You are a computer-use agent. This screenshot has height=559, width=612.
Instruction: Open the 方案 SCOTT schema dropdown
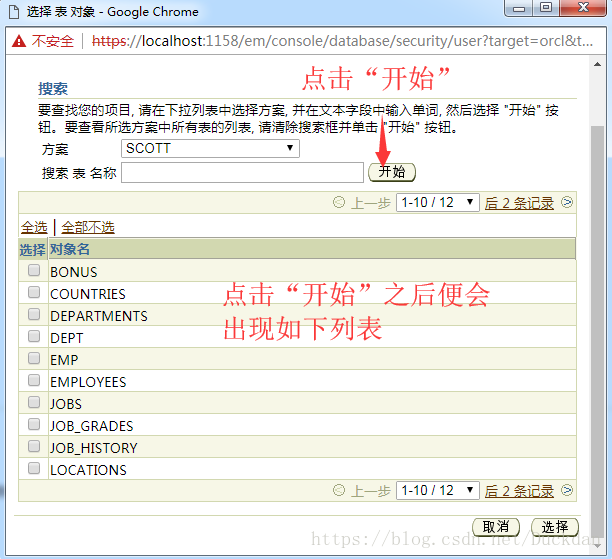(210, 148)
